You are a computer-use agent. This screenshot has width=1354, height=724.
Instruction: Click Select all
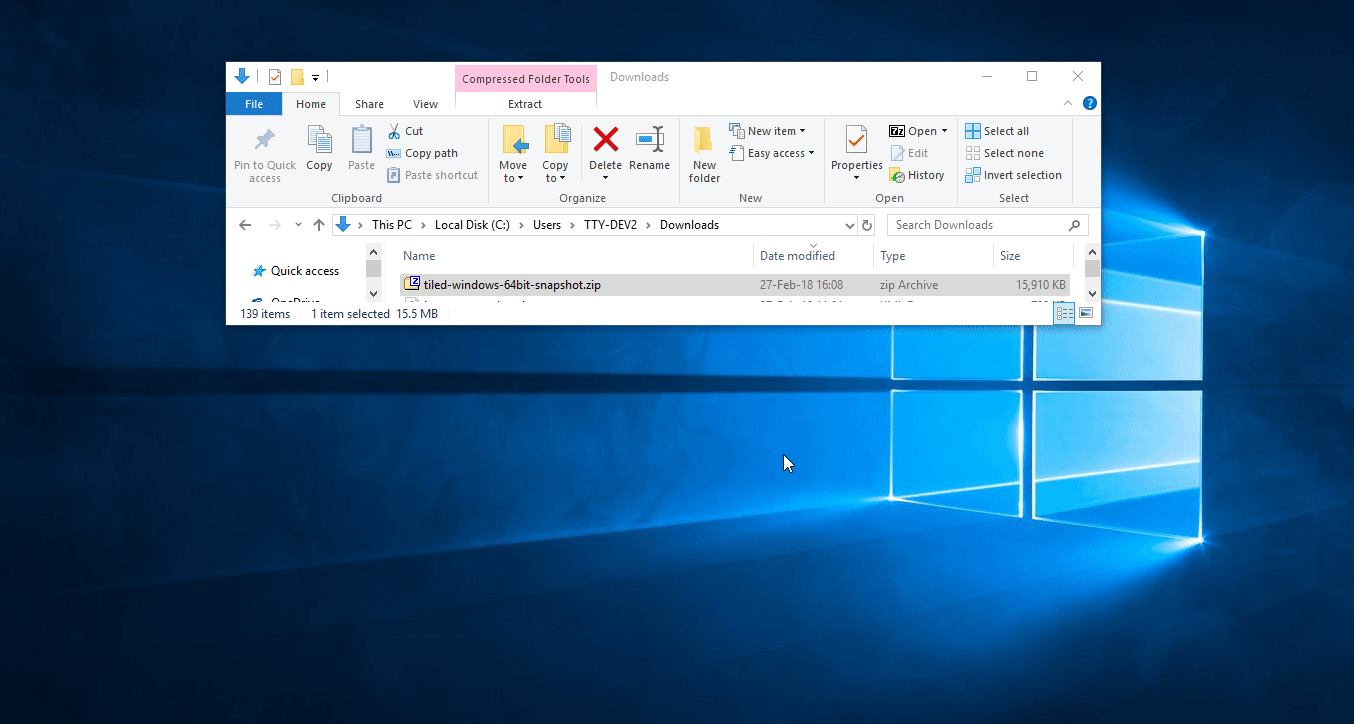tap(997, 131)
